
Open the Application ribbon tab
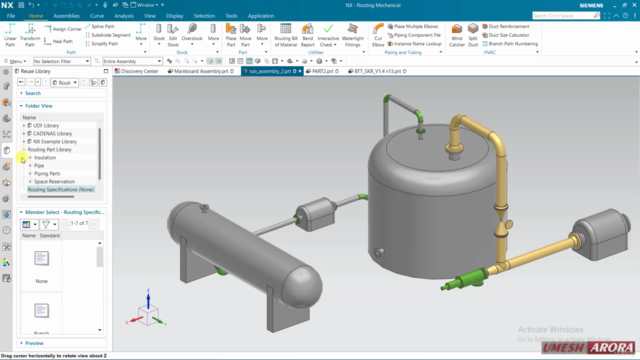click(x=261, y=16)
